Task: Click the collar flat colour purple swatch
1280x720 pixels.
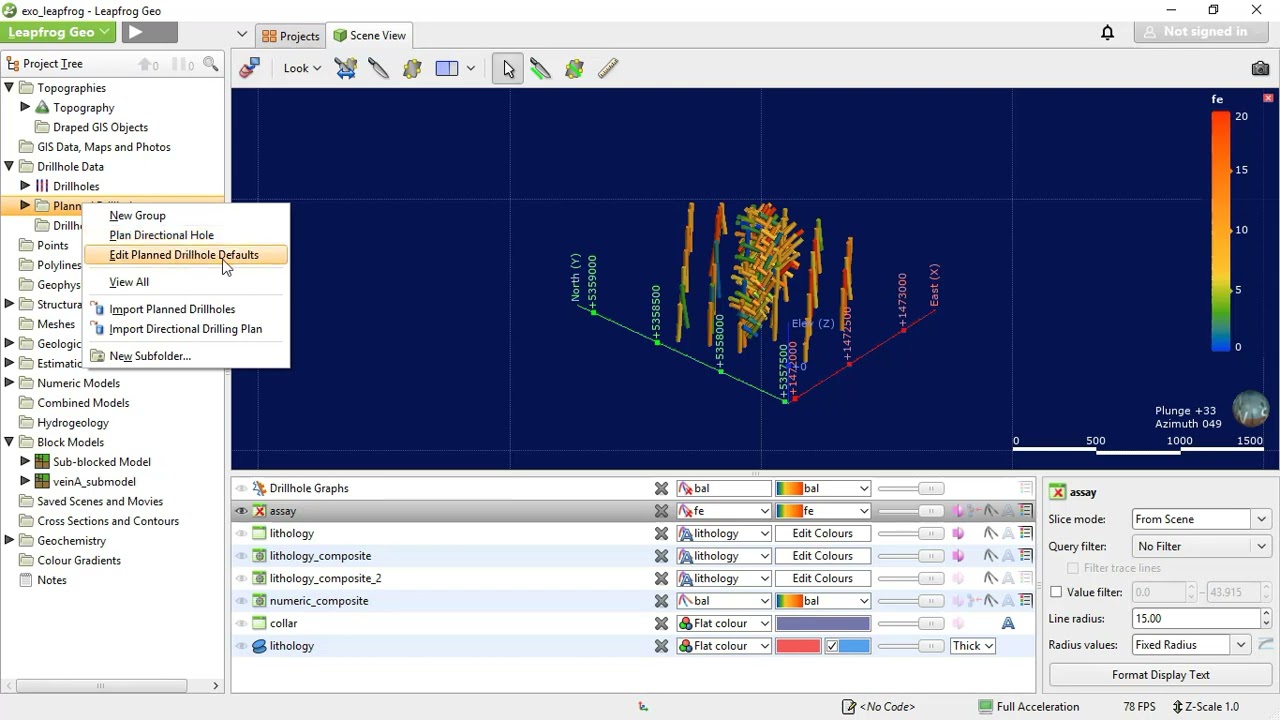Action: pyautogui.click(x=822, y=624)
